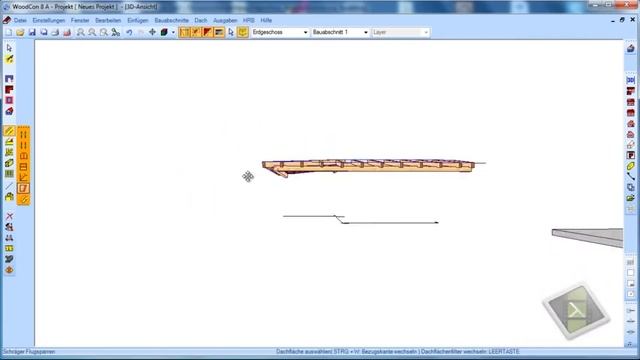Select the arrow pointer tool in left toolbar
The image size is (640, 360).
point(9,48)
